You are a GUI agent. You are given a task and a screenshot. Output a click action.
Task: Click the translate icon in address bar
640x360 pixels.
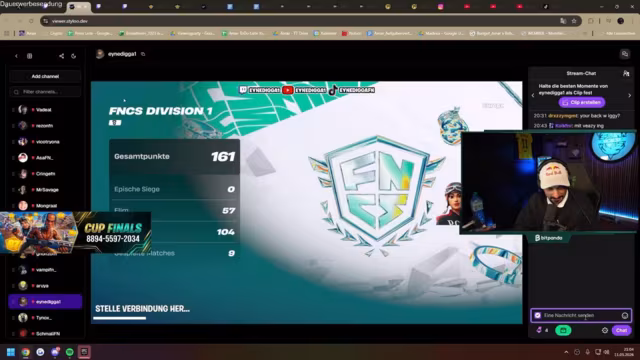pyautogui.click(x=563, y=21)
